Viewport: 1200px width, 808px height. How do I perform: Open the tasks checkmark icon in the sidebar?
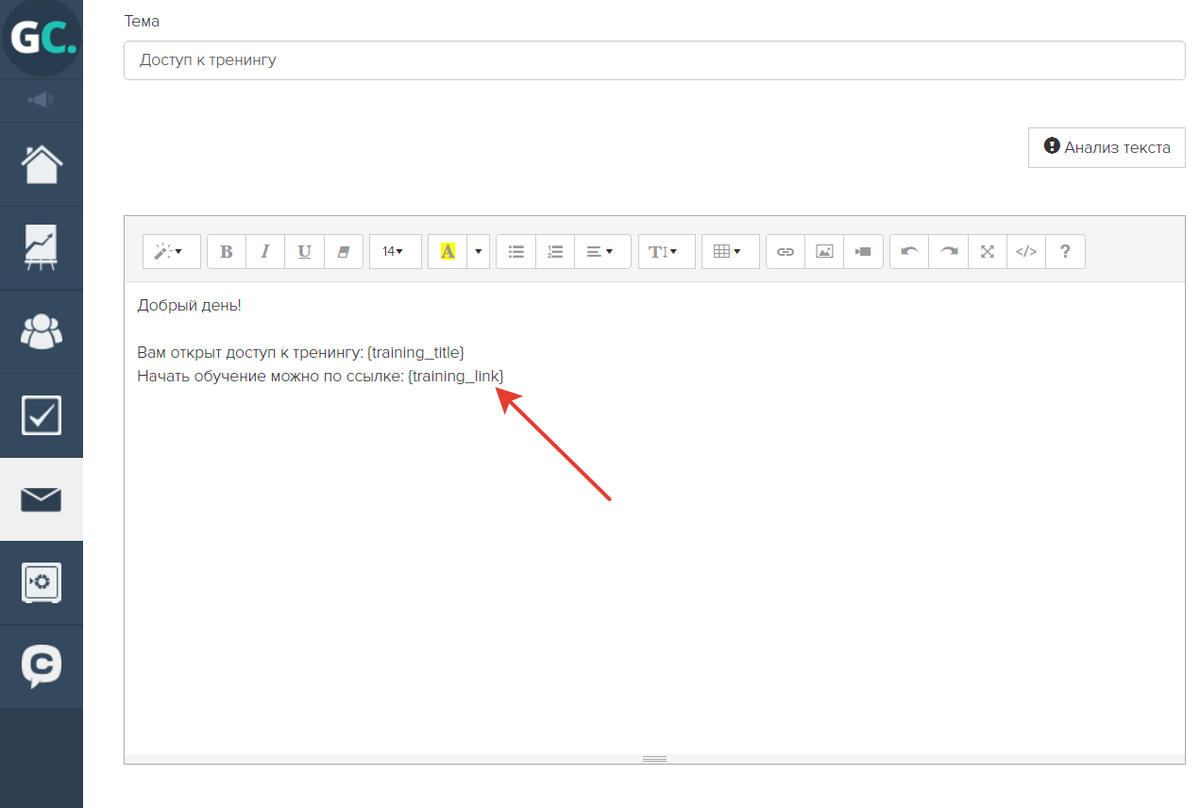pyautogui.click(x=41, y=416)
